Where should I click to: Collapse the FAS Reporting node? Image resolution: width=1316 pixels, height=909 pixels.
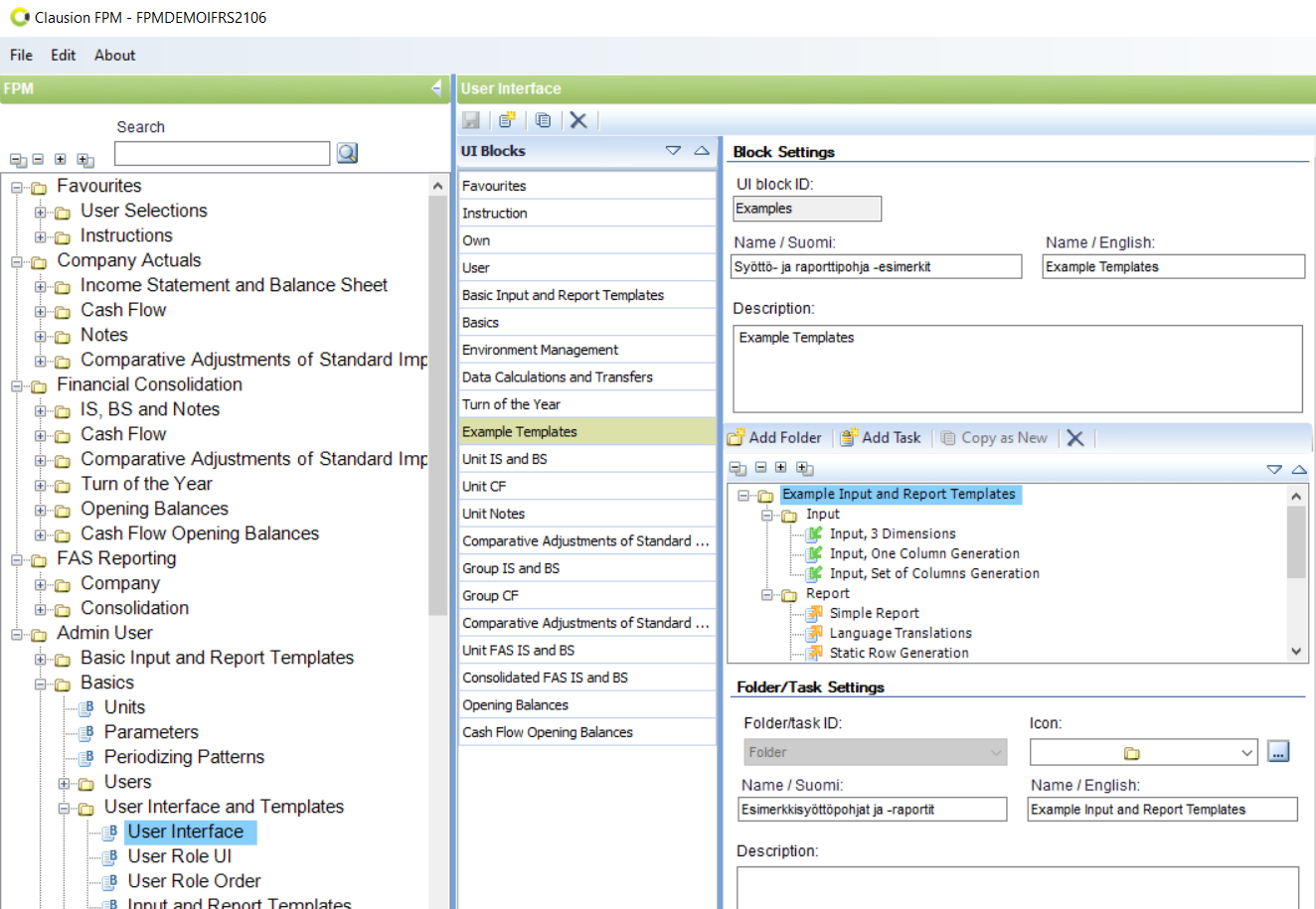[x=17, y=559]
